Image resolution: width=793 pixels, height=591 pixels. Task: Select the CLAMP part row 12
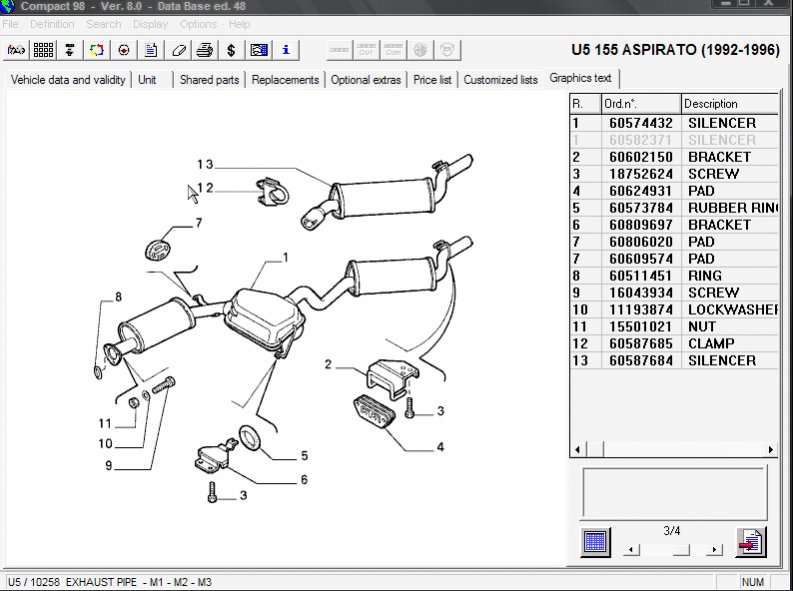672,344
